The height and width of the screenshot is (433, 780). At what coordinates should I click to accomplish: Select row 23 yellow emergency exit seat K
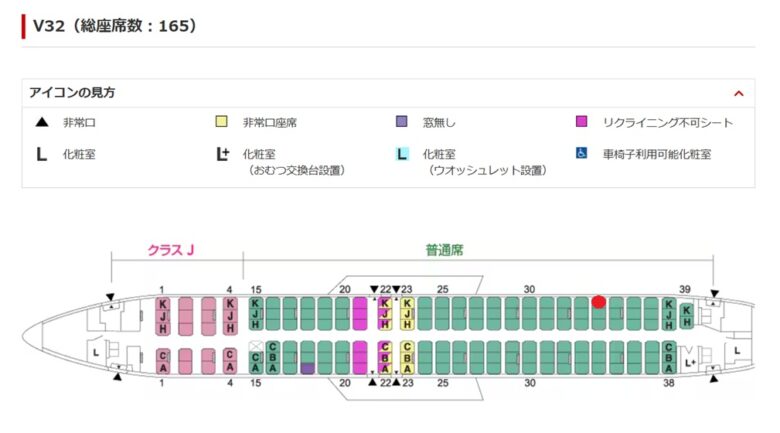pyautogui.click(x=407, y=303)
